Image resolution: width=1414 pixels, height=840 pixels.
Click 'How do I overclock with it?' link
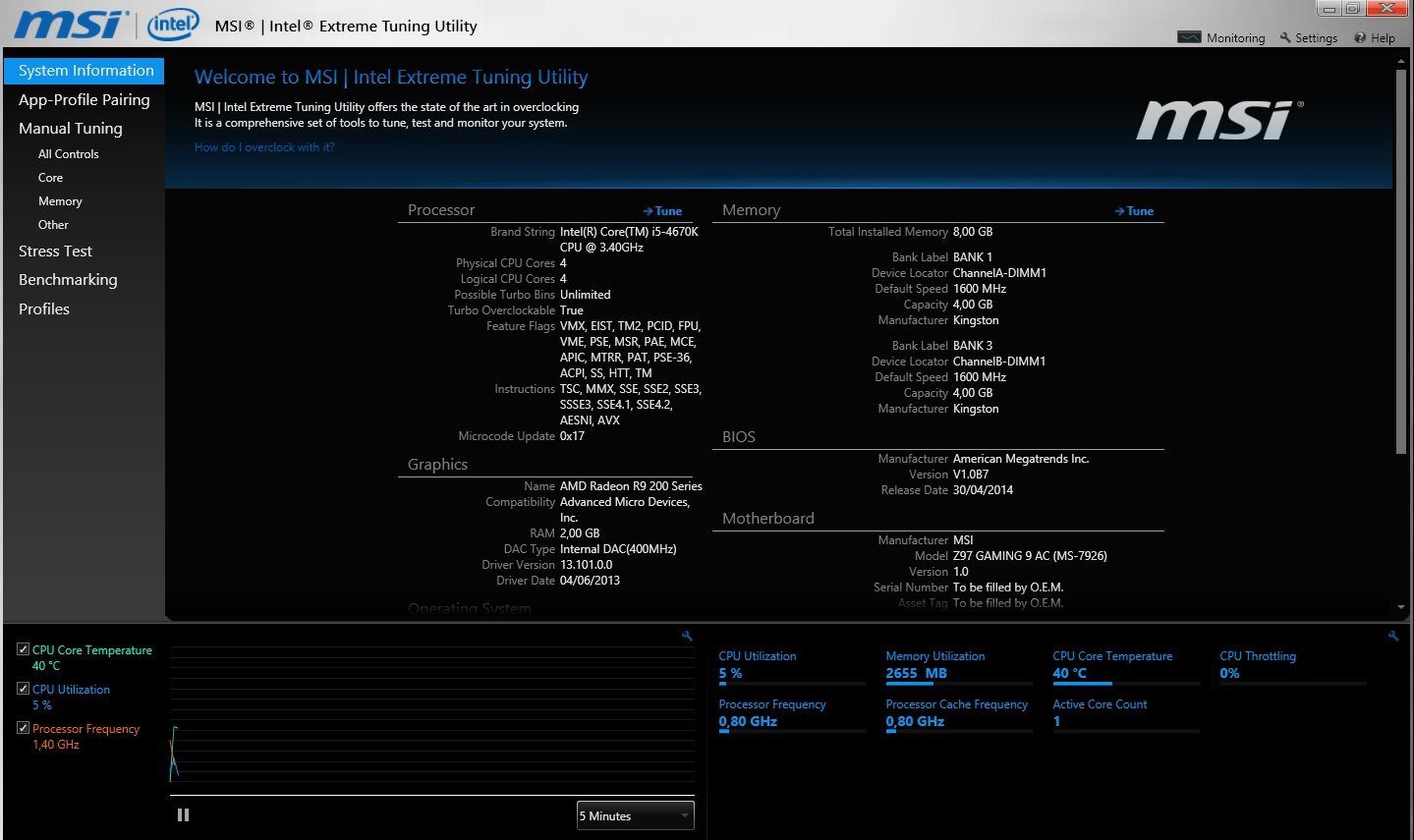[x=264, y=147]
